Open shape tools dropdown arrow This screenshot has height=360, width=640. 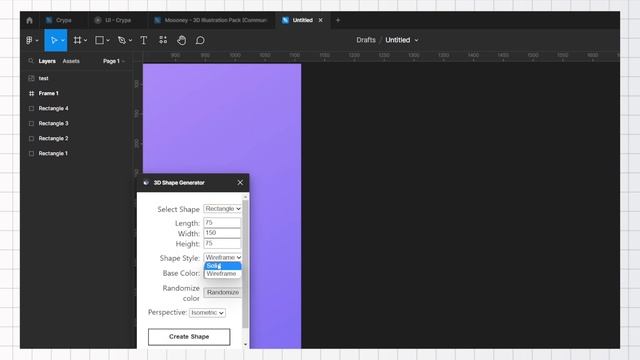click(108, 40)
